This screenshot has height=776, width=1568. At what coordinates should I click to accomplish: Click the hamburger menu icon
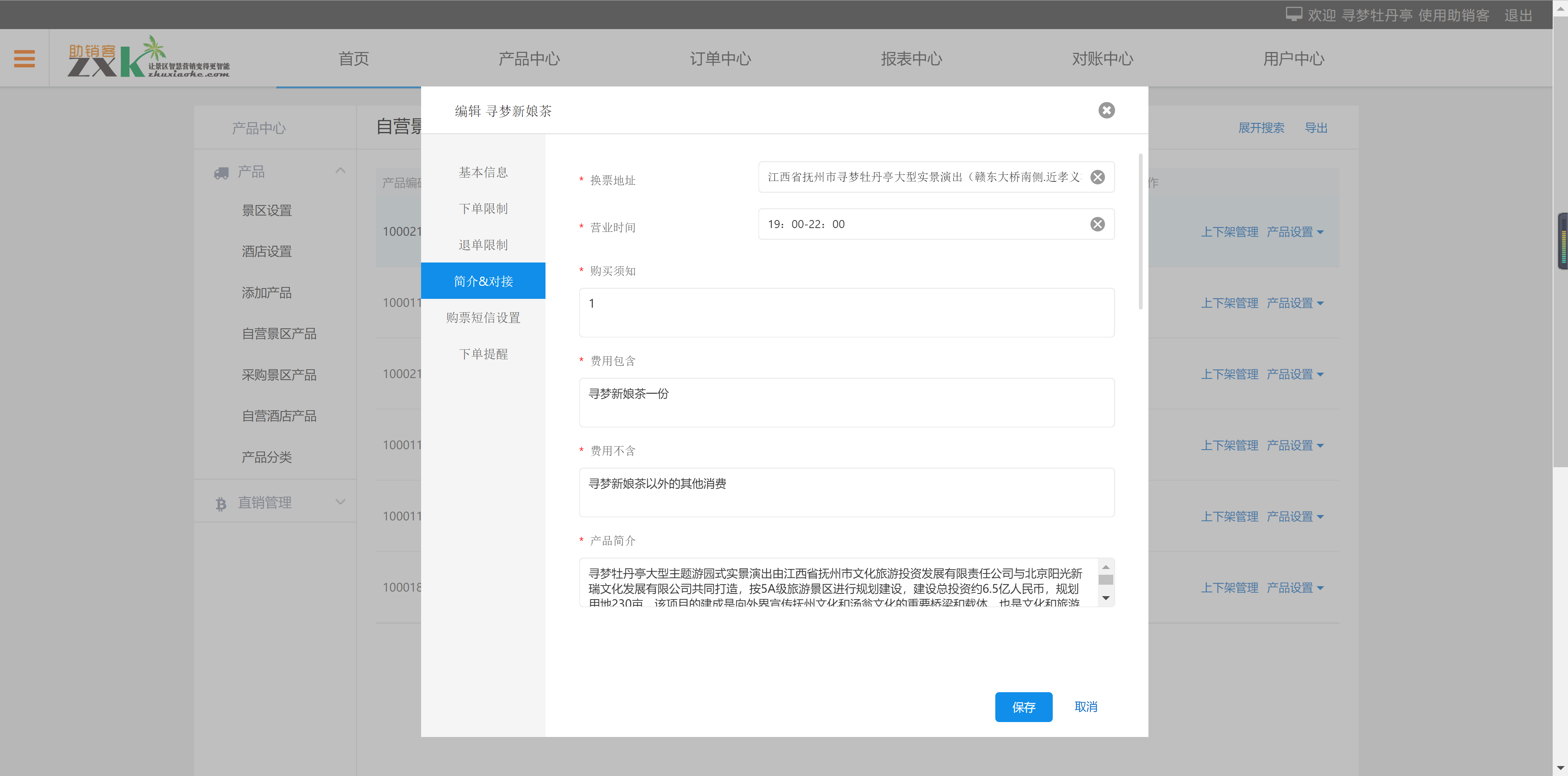(24, 59)
